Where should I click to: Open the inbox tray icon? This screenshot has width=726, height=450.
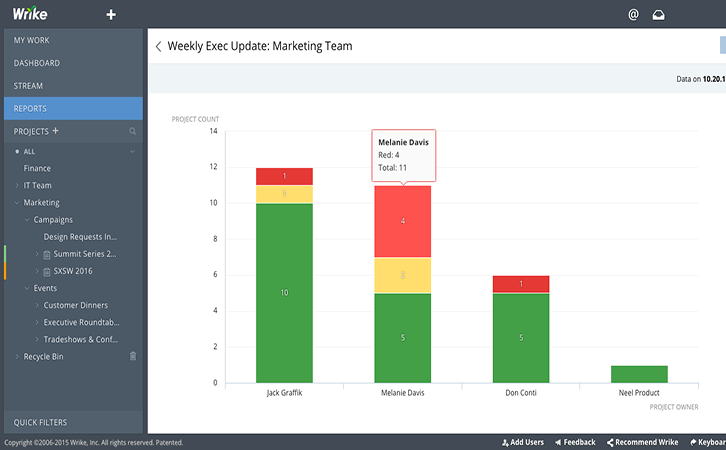point(659,15)
